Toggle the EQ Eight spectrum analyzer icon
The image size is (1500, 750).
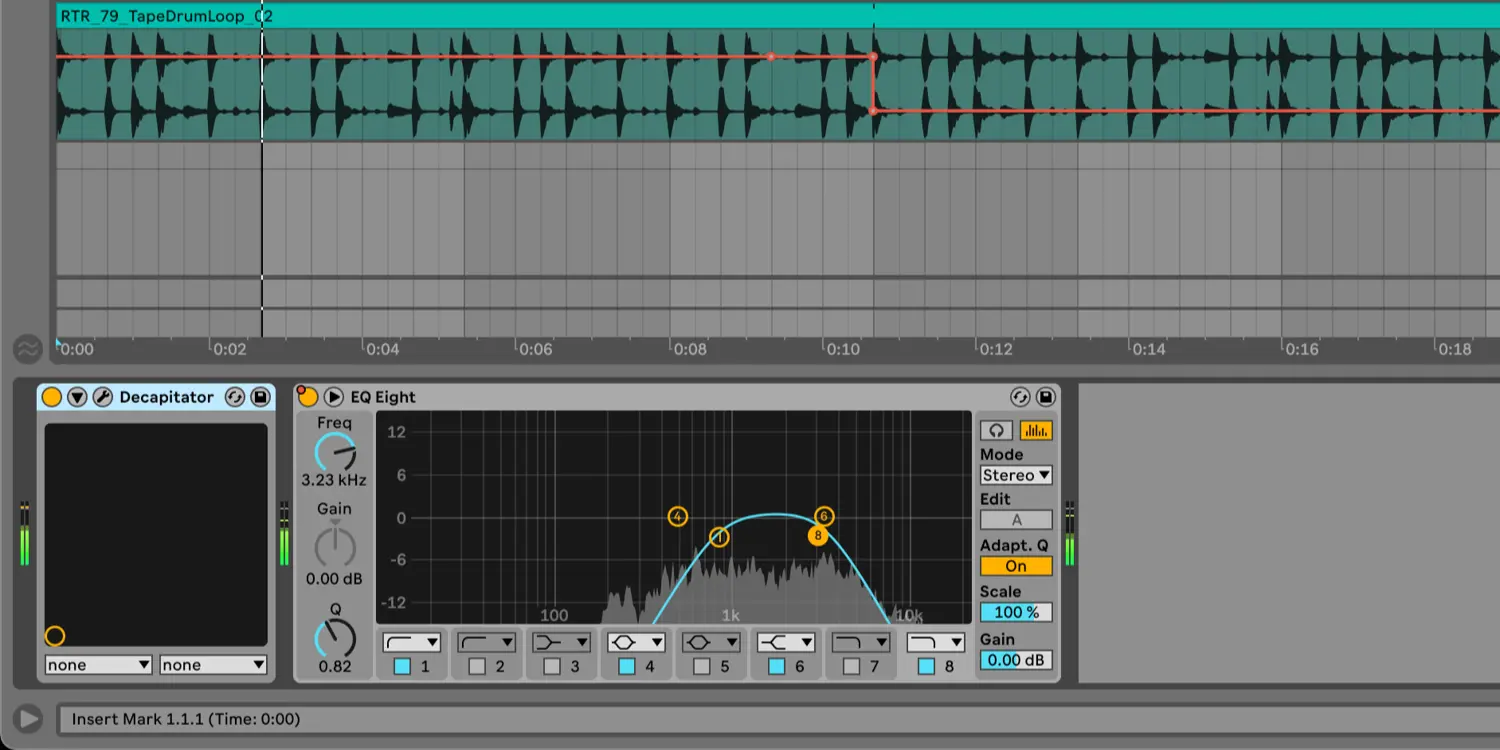tap(1036, 431)
